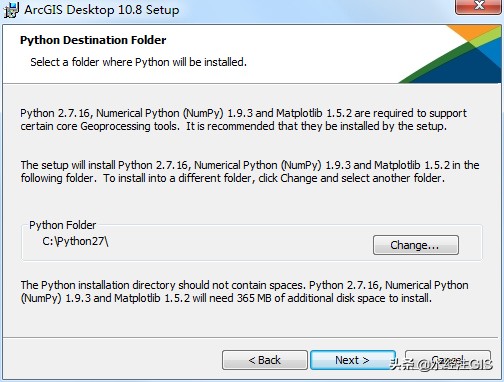Click the Python Folder group label
504x382 pixels.
coord(63,225)
